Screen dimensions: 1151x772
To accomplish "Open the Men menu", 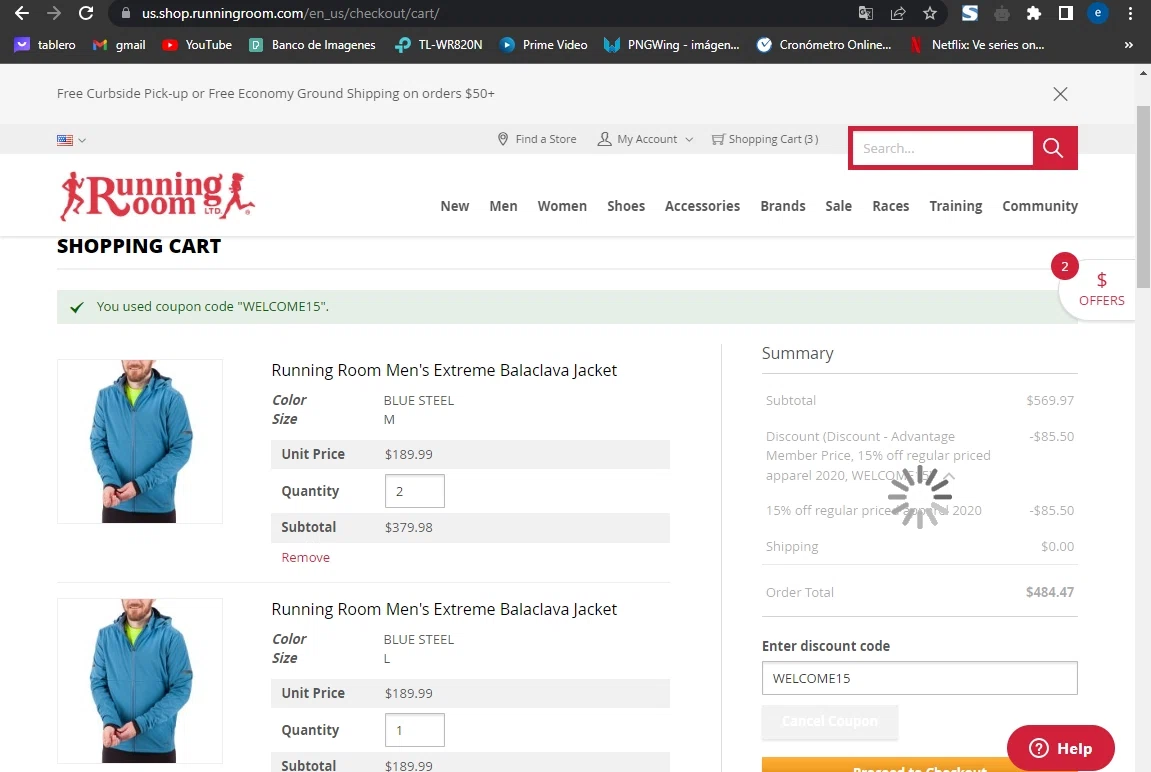I will click(503, 206).
